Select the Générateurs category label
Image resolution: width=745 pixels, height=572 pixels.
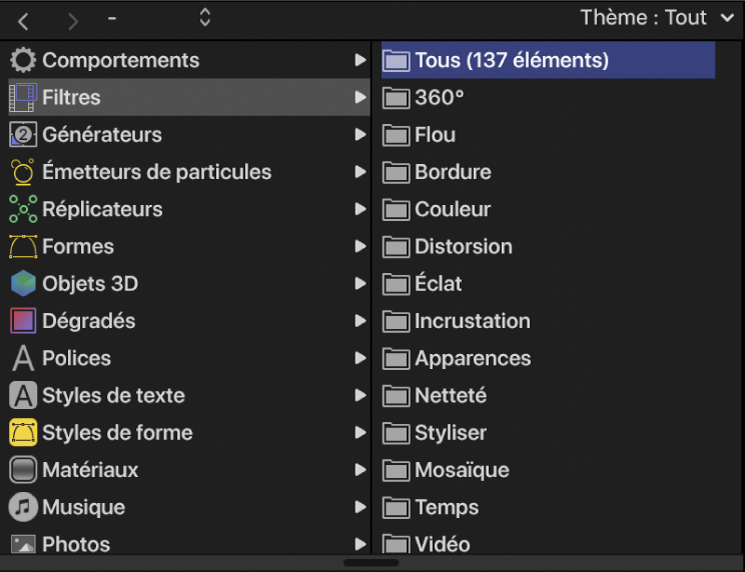(102, 135)
